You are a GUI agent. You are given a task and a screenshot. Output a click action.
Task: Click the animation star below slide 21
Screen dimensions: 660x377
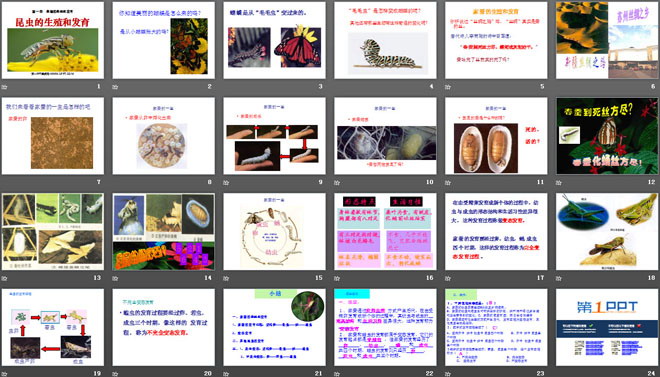click(x=226, y=374)
